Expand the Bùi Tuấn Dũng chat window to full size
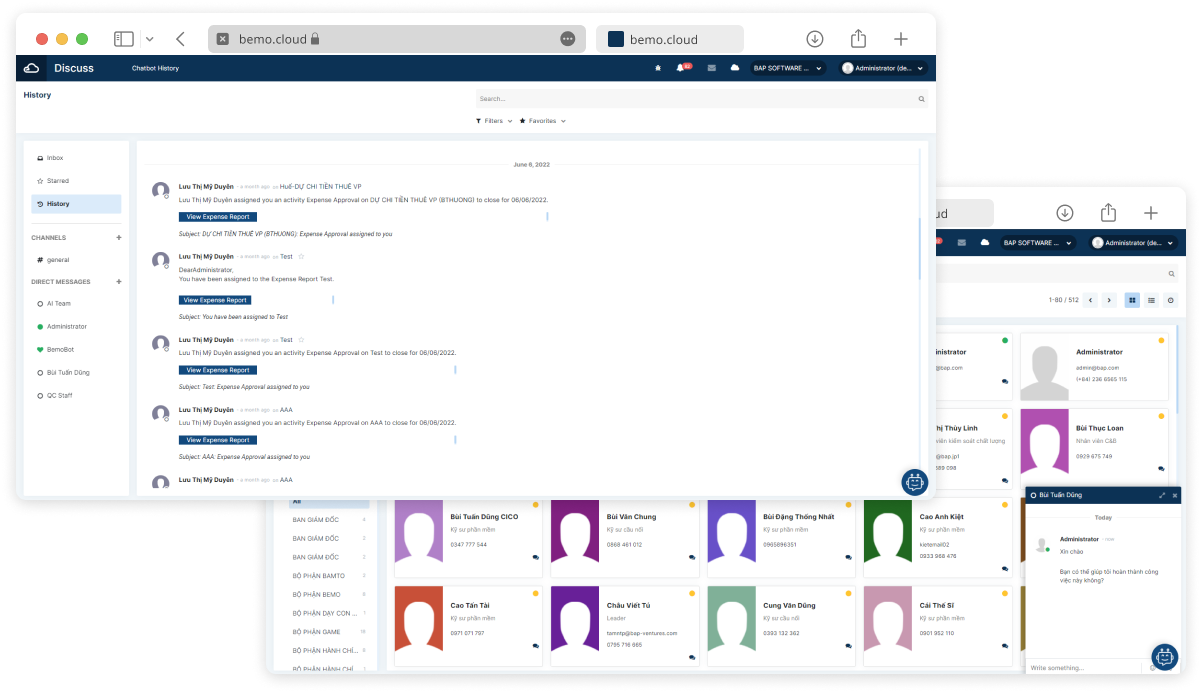The width and height of the screenshot is (1202, 693). [x=1162, y=495]
